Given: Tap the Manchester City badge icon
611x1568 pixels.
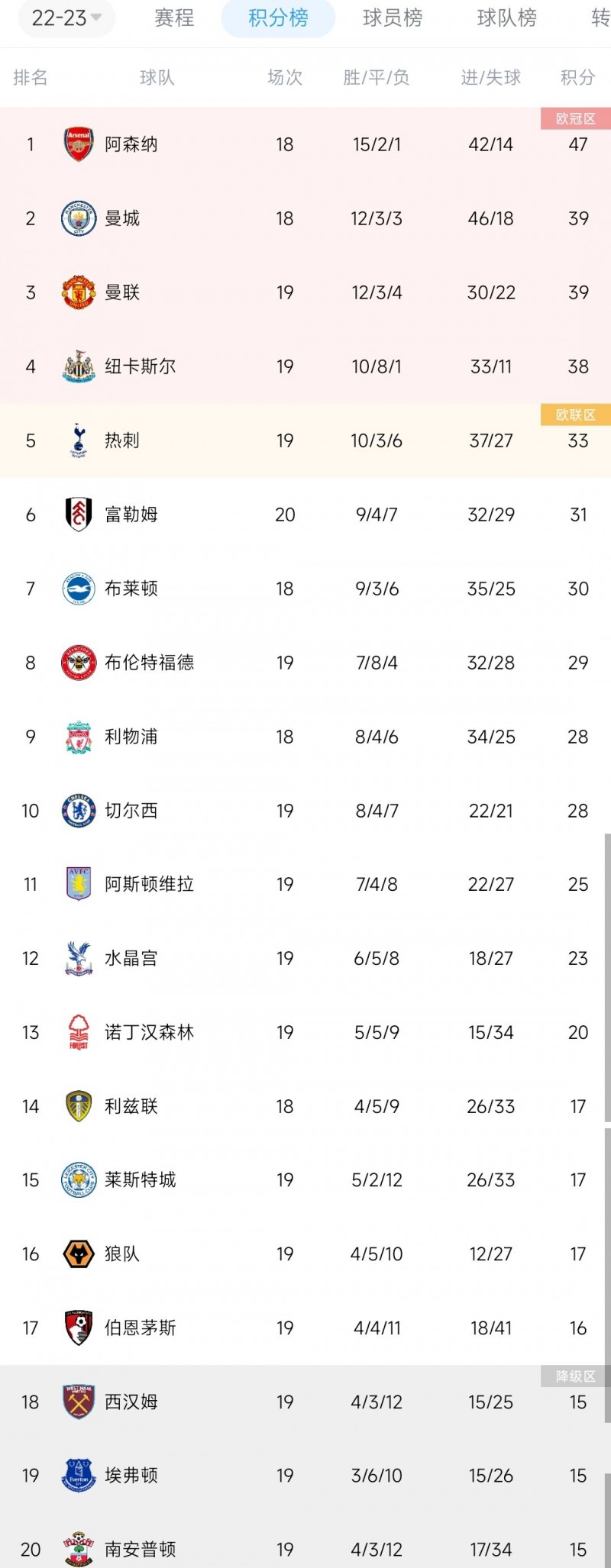Looking at the screenshot, I should (79, 218).
